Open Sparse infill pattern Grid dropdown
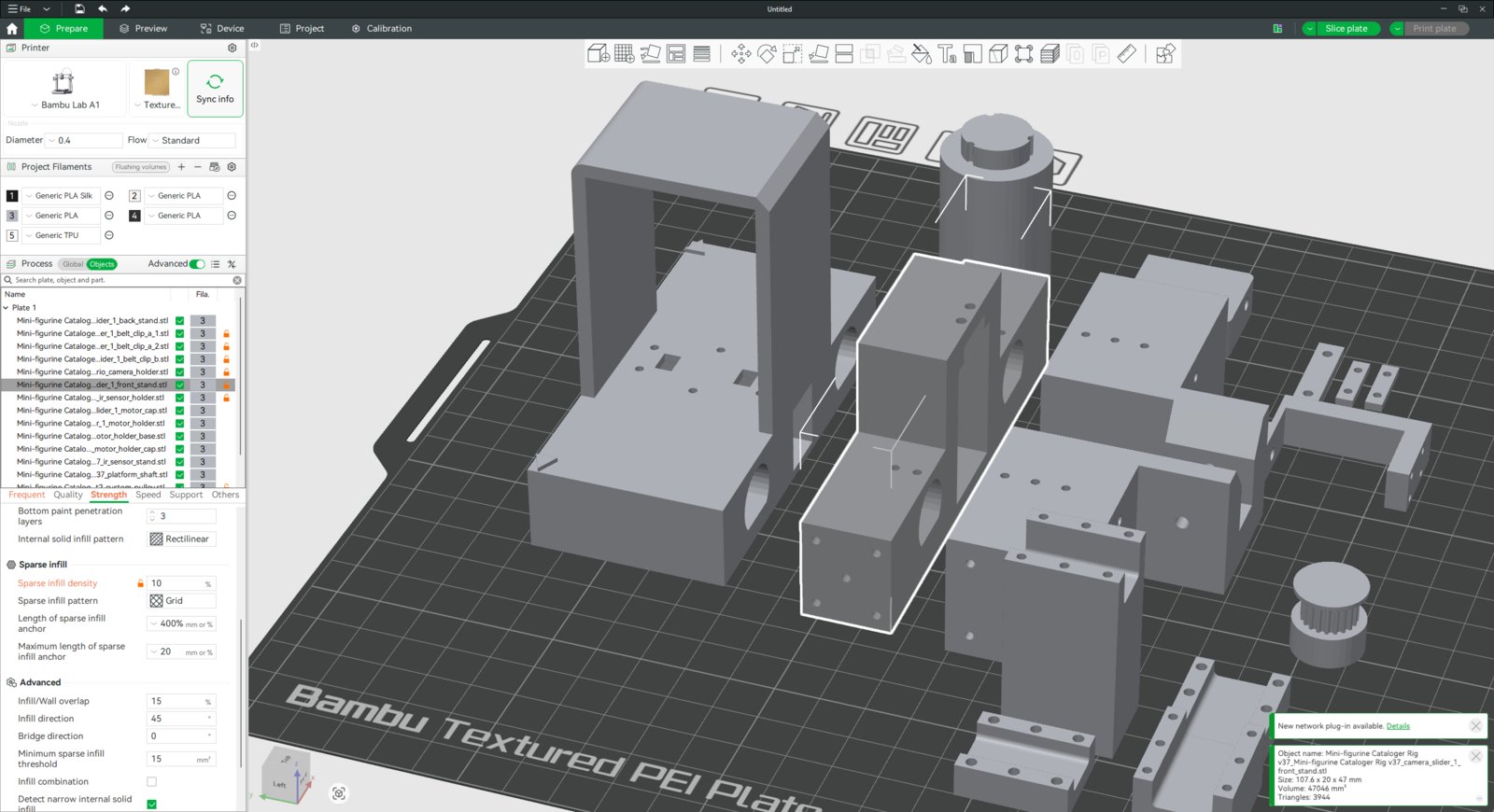This screenshot has height=812, width=1494. point(181,601)
